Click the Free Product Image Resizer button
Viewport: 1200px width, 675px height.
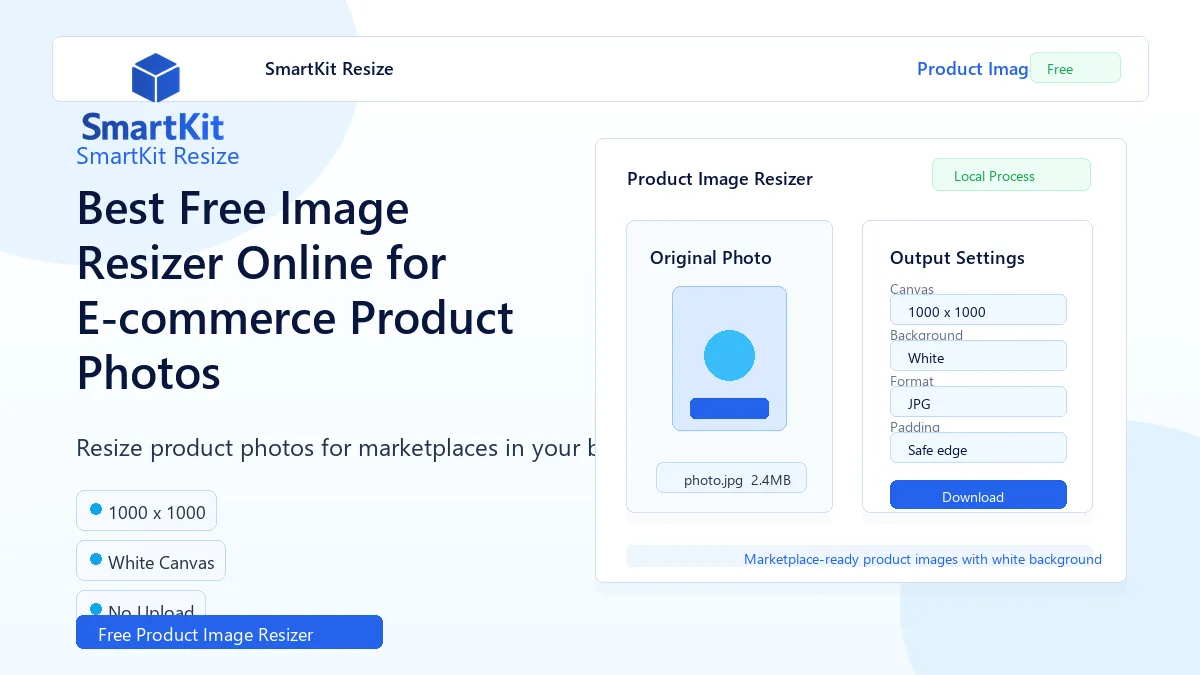[229, 632]
